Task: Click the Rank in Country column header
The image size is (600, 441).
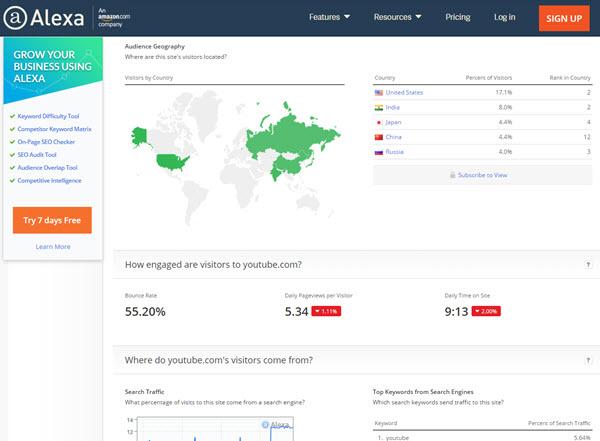Action: (570, 78)
